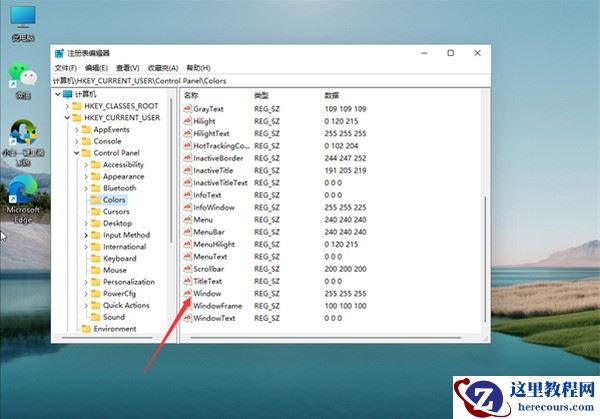This screenshot has width=600, height=419.
Task: Click the InfoWindow value icon
Action: [188, 207]
